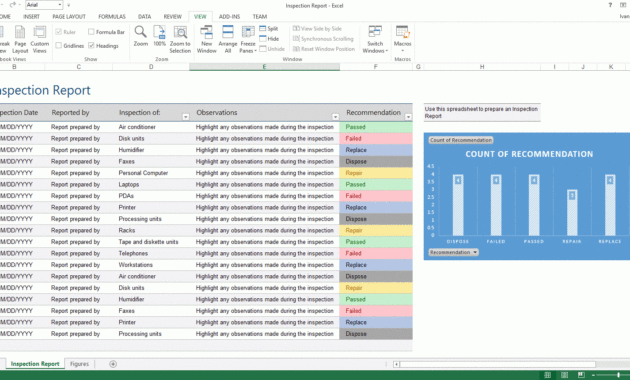This screenshot has height=380, width=630.
Task: Click the REPAIR bar in chart
Action: [x=572, y=212]
